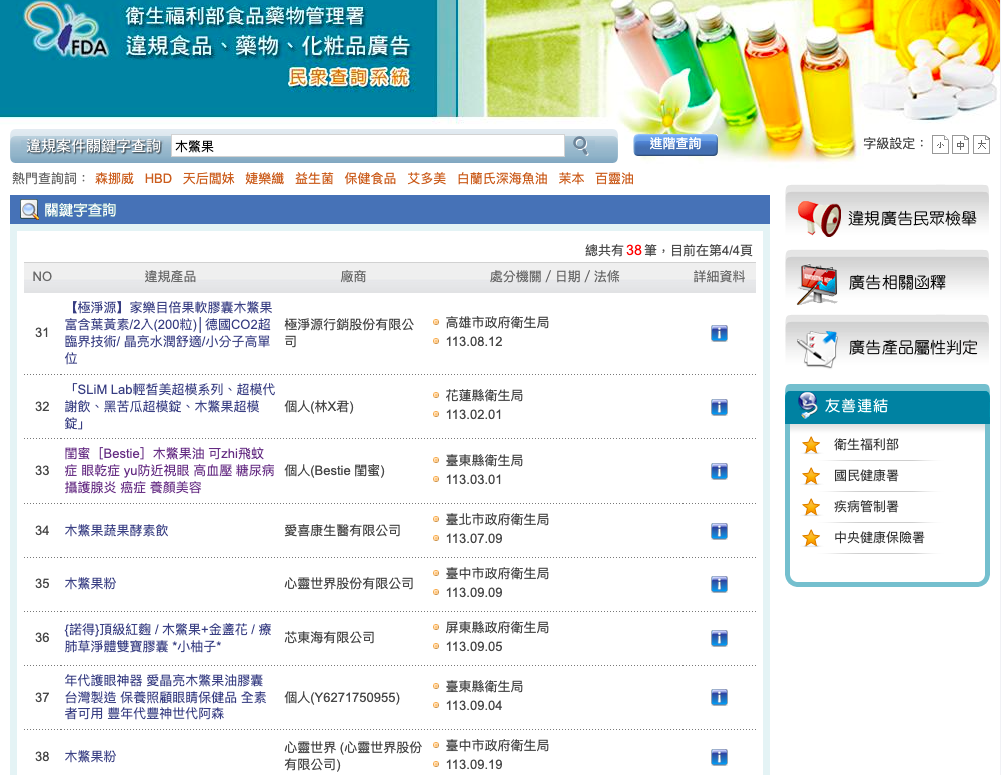Open 廣告相關函釋 banner
1001x775 pixels.
887,283
